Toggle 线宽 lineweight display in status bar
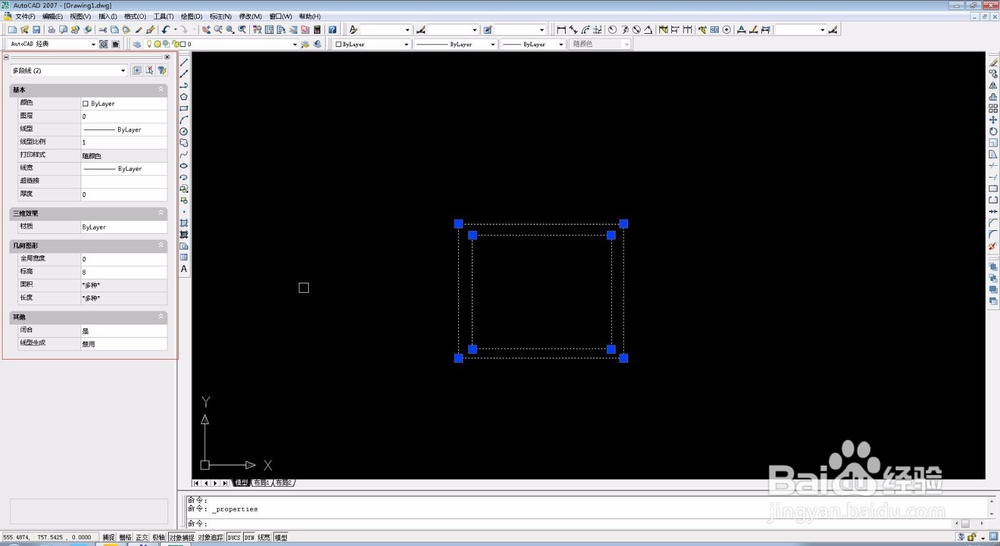This screenshot has width=1000, height=546. [264, 538]
